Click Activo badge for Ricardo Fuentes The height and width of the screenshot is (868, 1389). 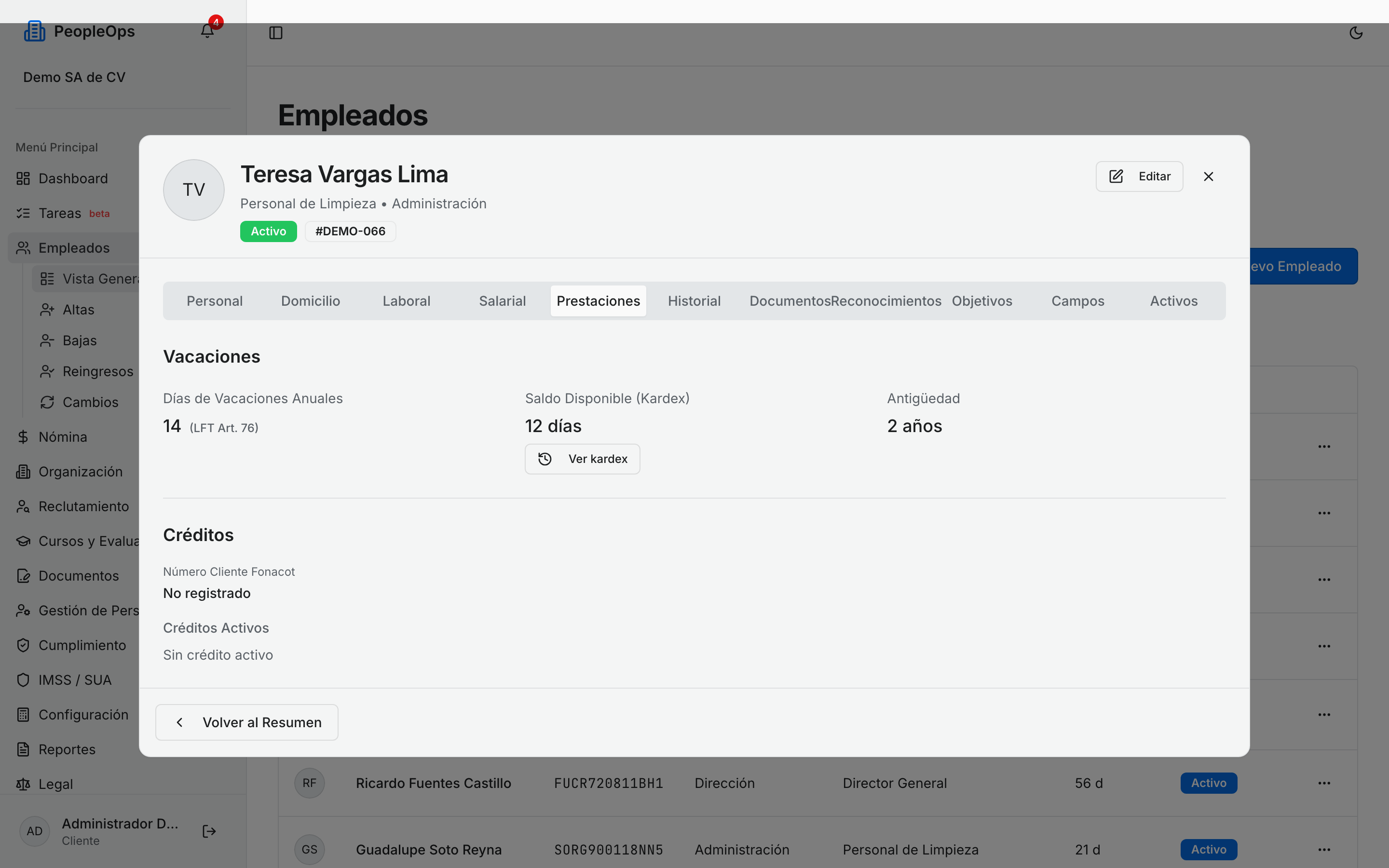point(1208,783)
